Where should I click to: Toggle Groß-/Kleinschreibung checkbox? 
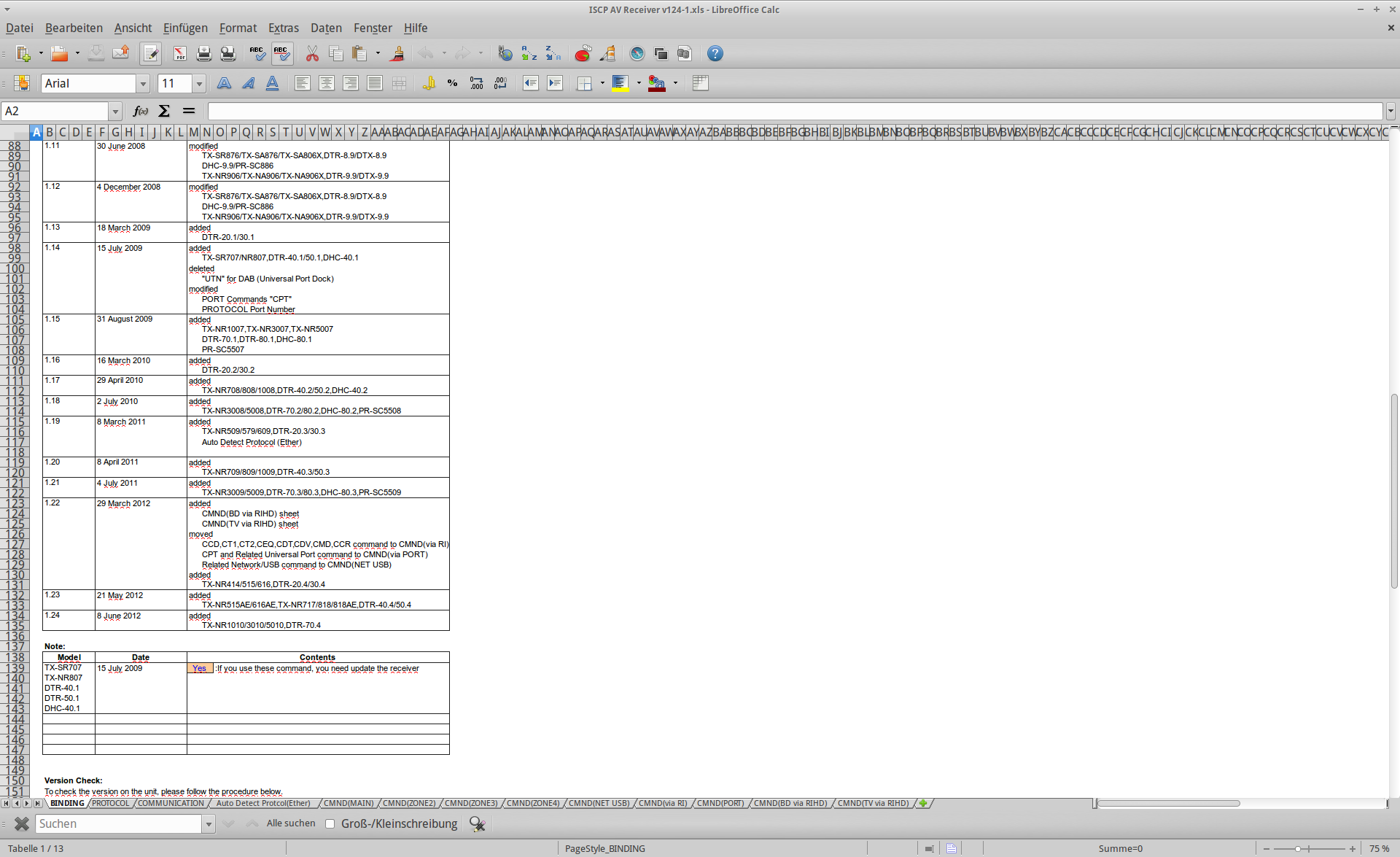[x=330, y=823]
